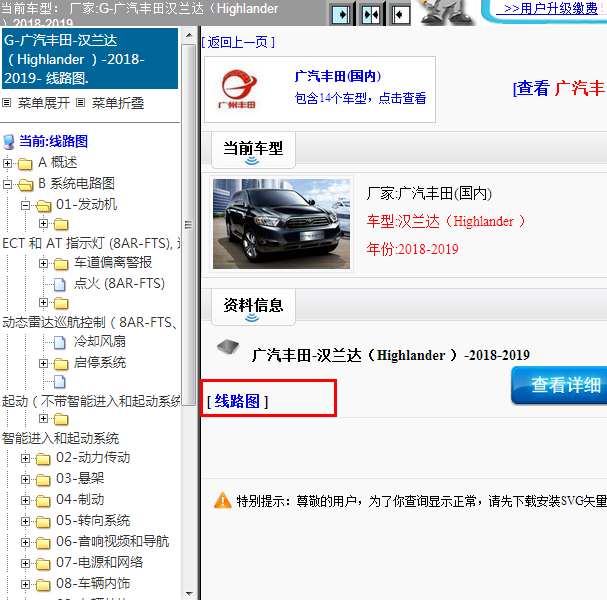Click the B 系统电路图 open folder icon
607x600 pixels.
tap(26, 185)
